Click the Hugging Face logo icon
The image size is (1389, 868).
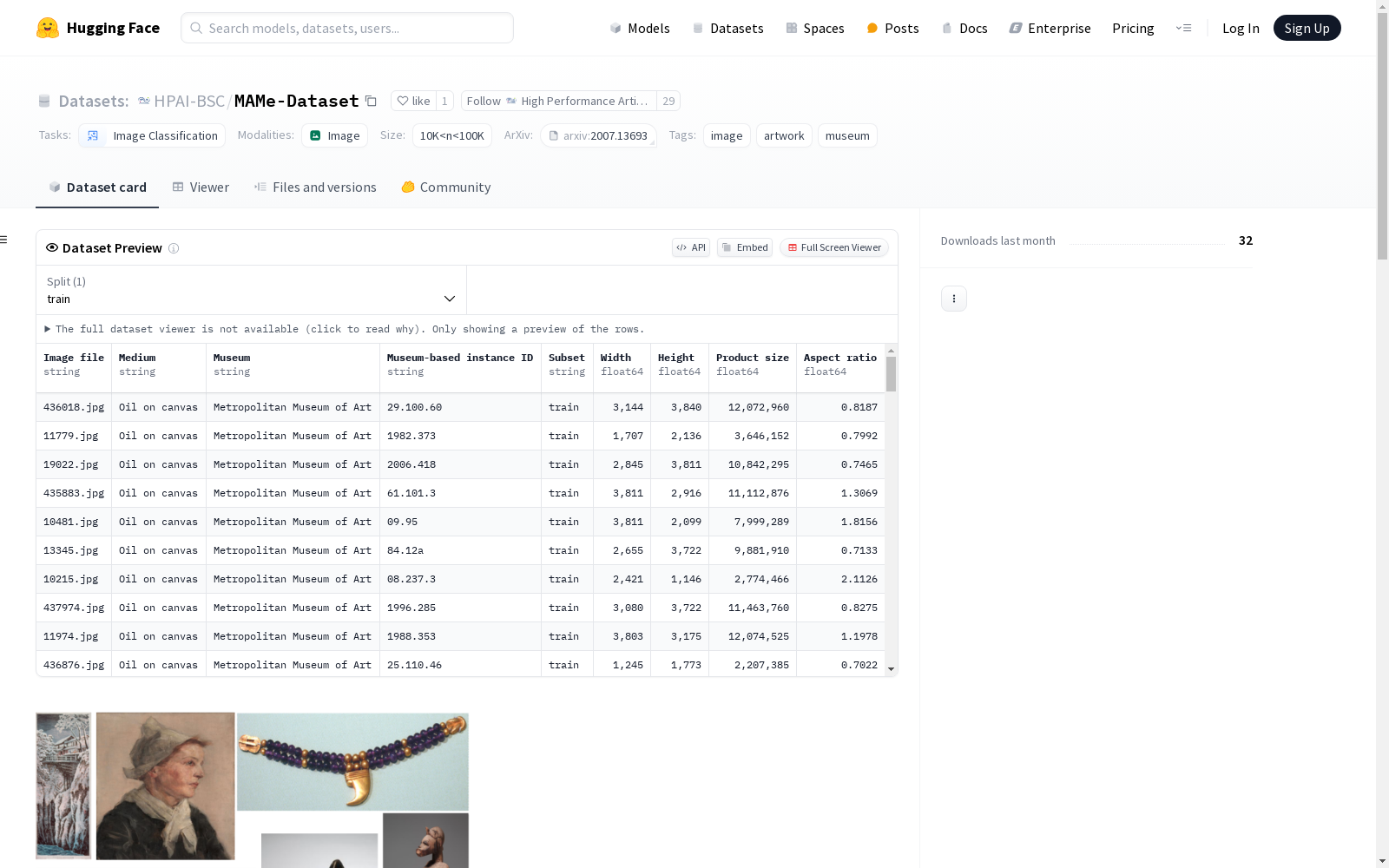[x=48, y=28]
